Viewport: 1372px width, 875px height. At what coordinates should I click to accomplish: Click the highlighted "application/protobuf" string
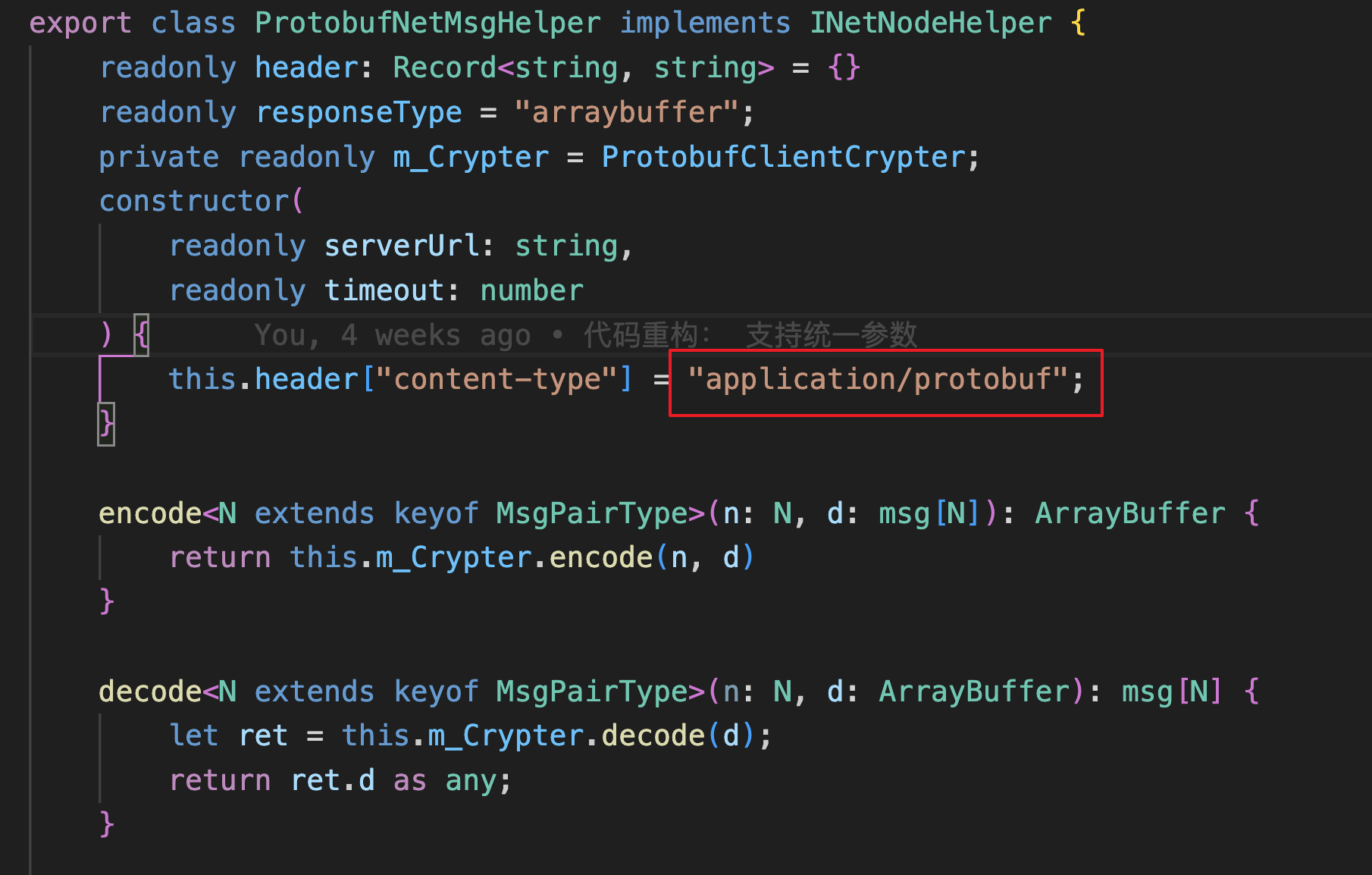pos(878,379)
